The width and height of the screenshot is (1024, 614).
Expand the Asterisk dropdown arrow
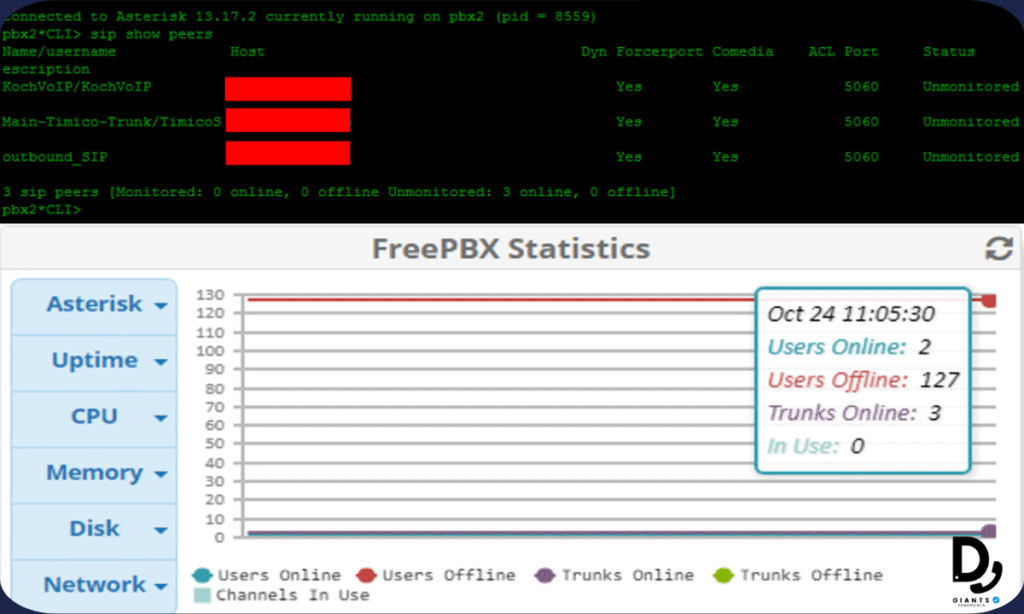(x=161, y=306)
